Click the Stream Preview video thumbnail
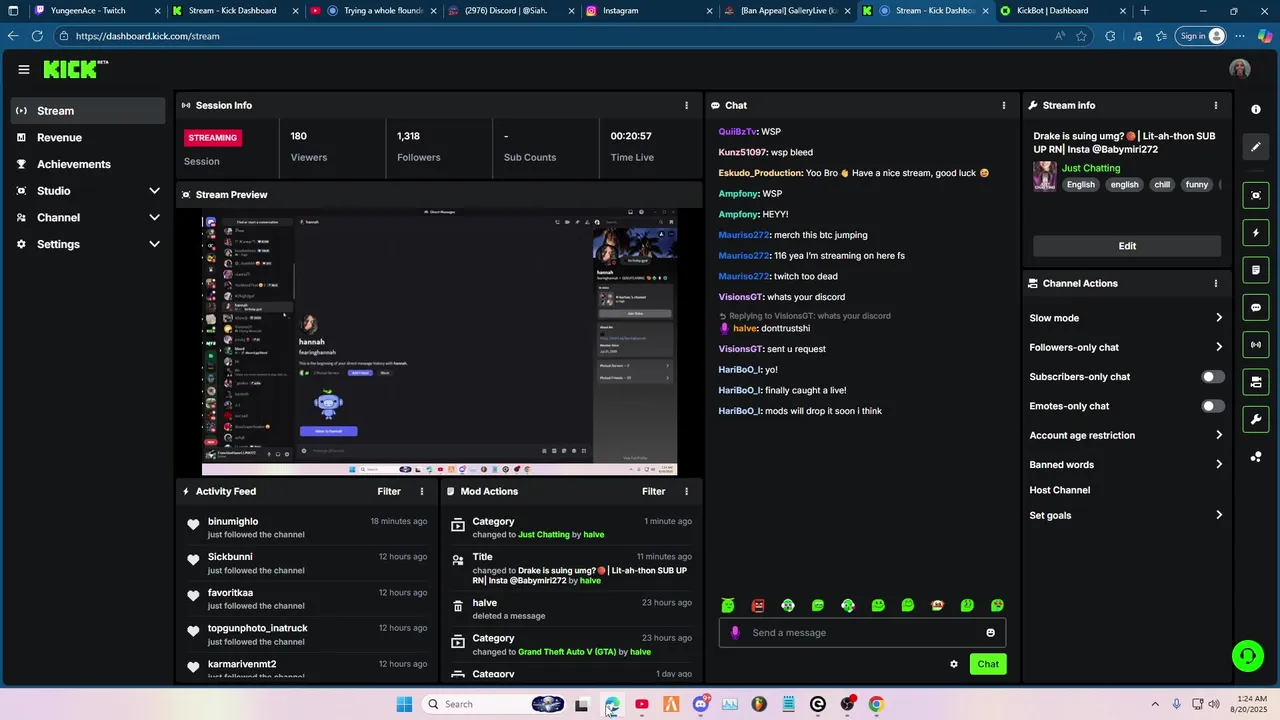The image size is (1280, 720). pos(439,342)
